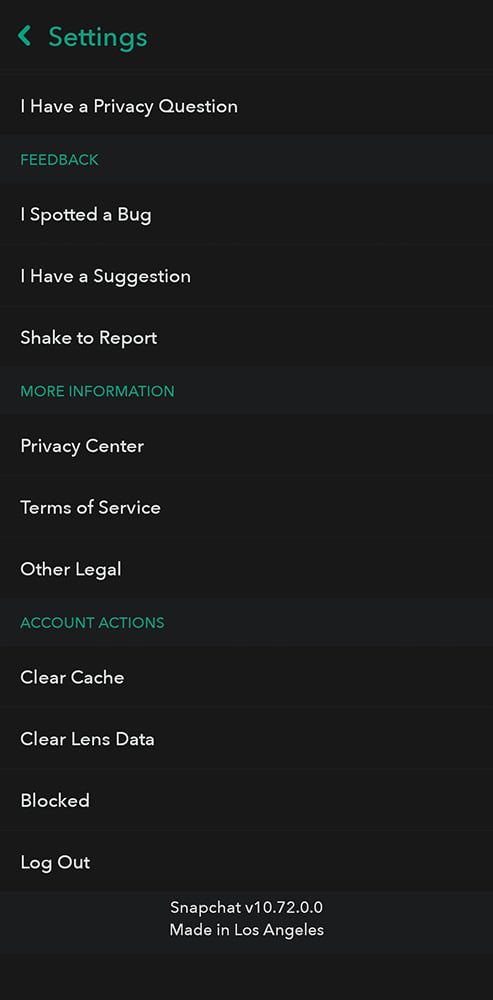Open I Have a Privacy Question
The height and width of the screenshot is (1000, 493).
(x=246, y=106)
